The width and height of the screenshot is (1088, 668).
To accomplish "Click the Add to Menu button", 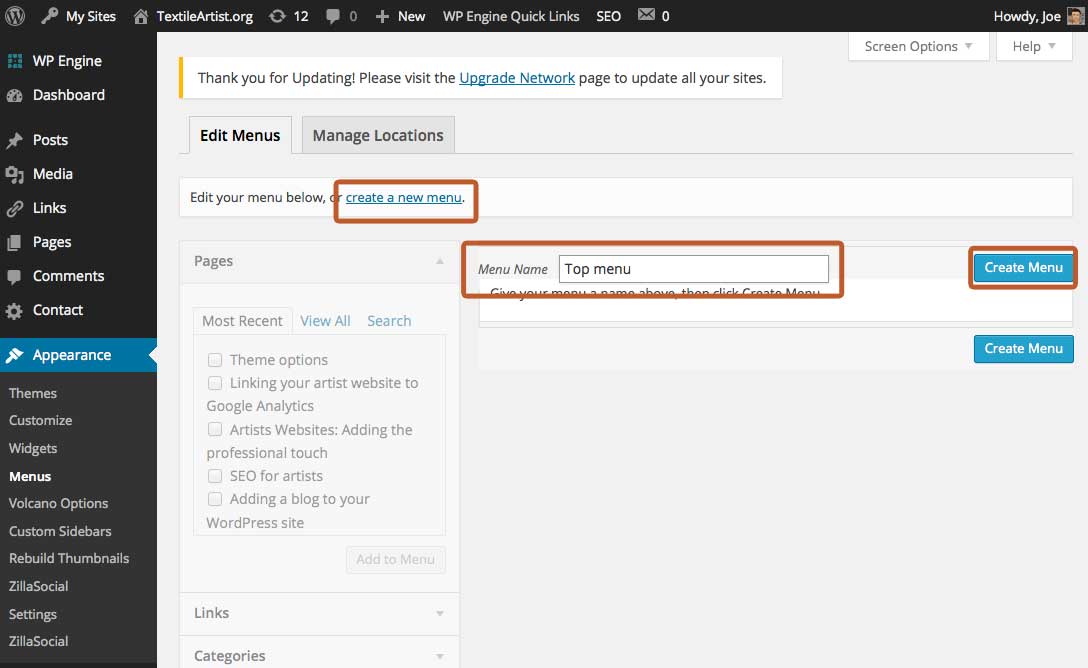I will pyautogui.click(x=396, y=560).
